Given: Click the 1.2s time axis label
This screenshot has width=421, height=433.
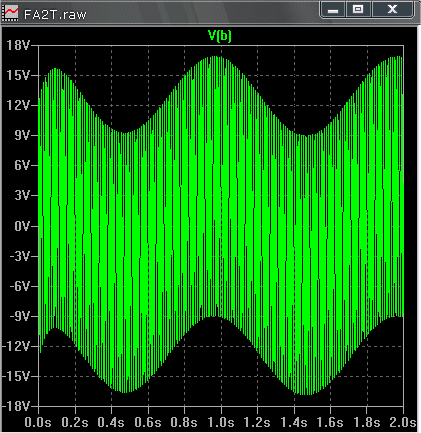Looking at the screenshot, I should tap(257, 423).
